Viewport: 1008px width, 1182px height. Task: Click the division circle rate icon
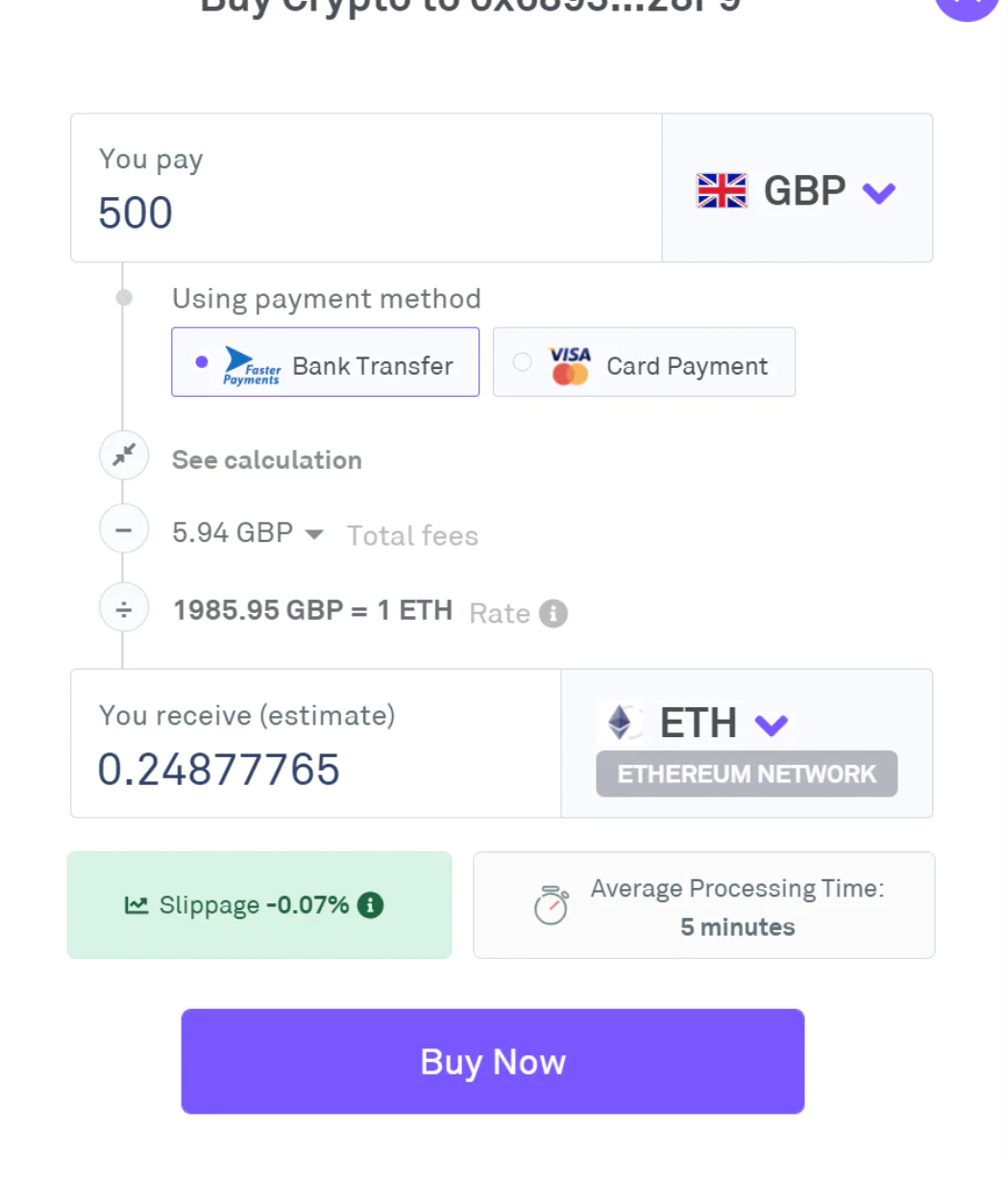point(124,608)
